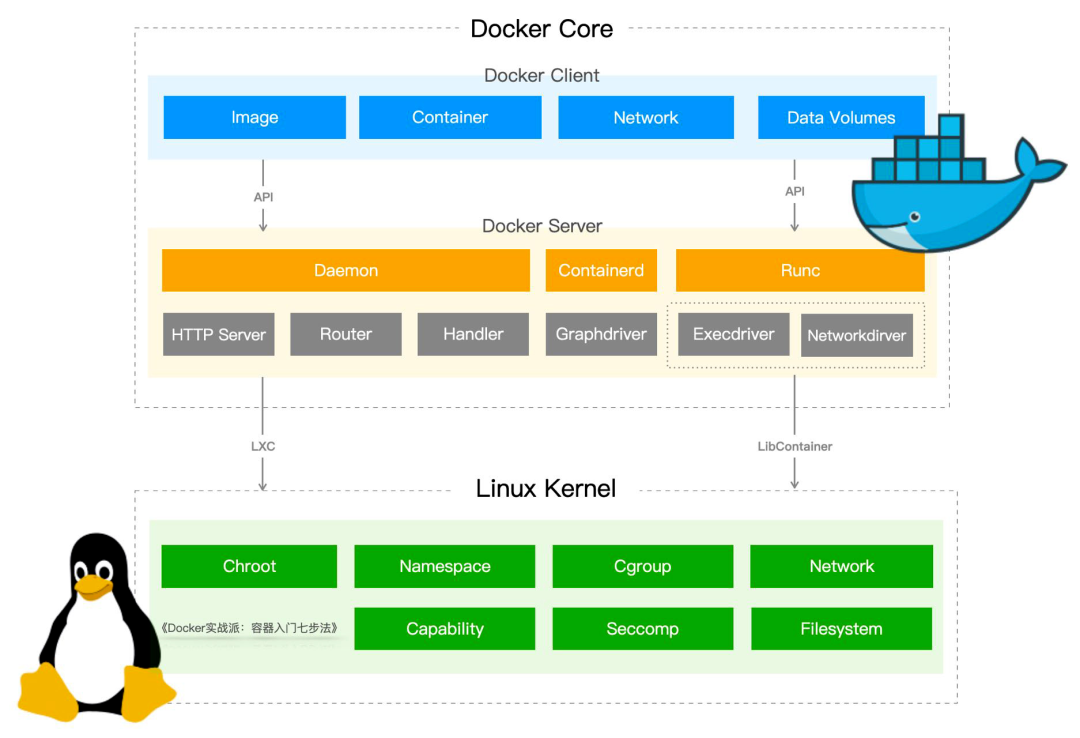
Task: Click the gray Router box
Action: (x=346, y=334)
